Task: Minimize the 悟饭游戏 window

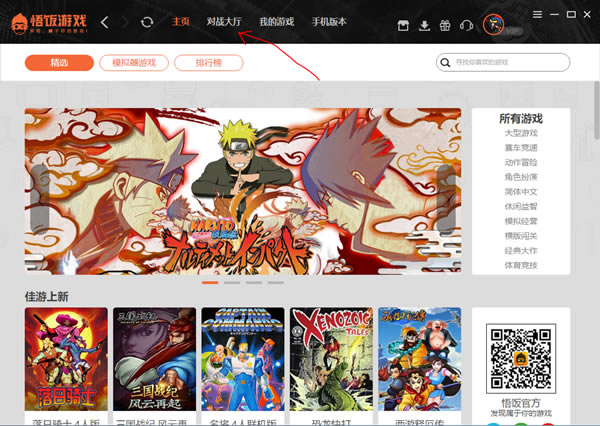Action: click(554, 15)
